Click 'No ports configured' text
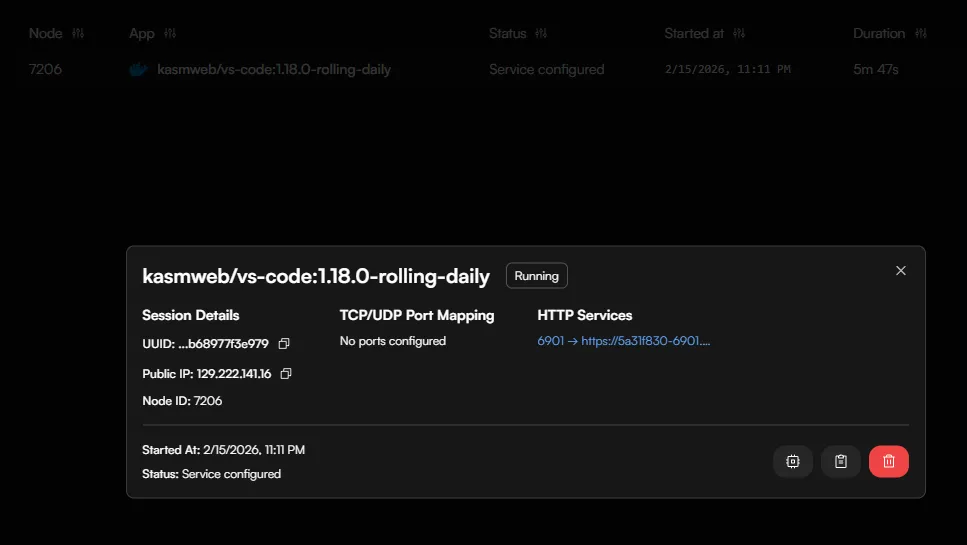967x545 pixels. click(393, 341)
